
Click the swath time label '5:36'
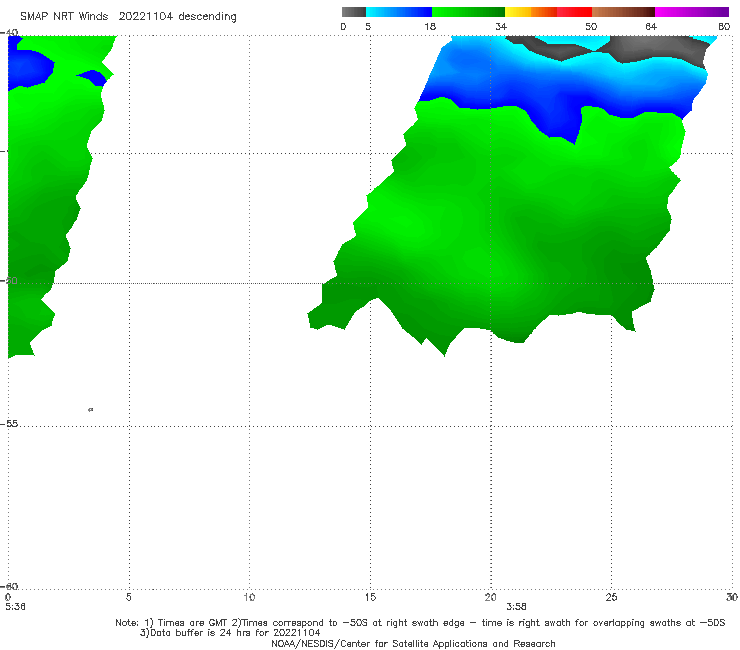(15, 607)
